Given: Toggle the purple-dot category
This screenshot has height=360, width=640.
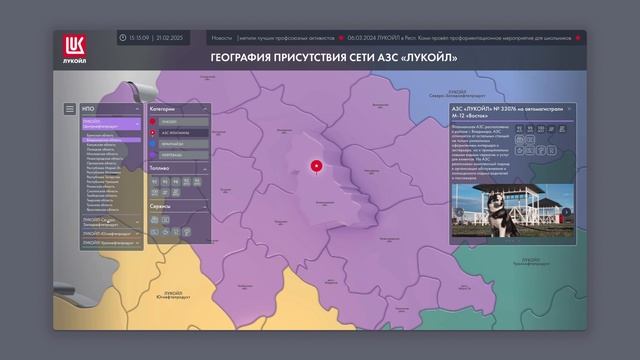Looking at the screenshot, I should 180,155.
